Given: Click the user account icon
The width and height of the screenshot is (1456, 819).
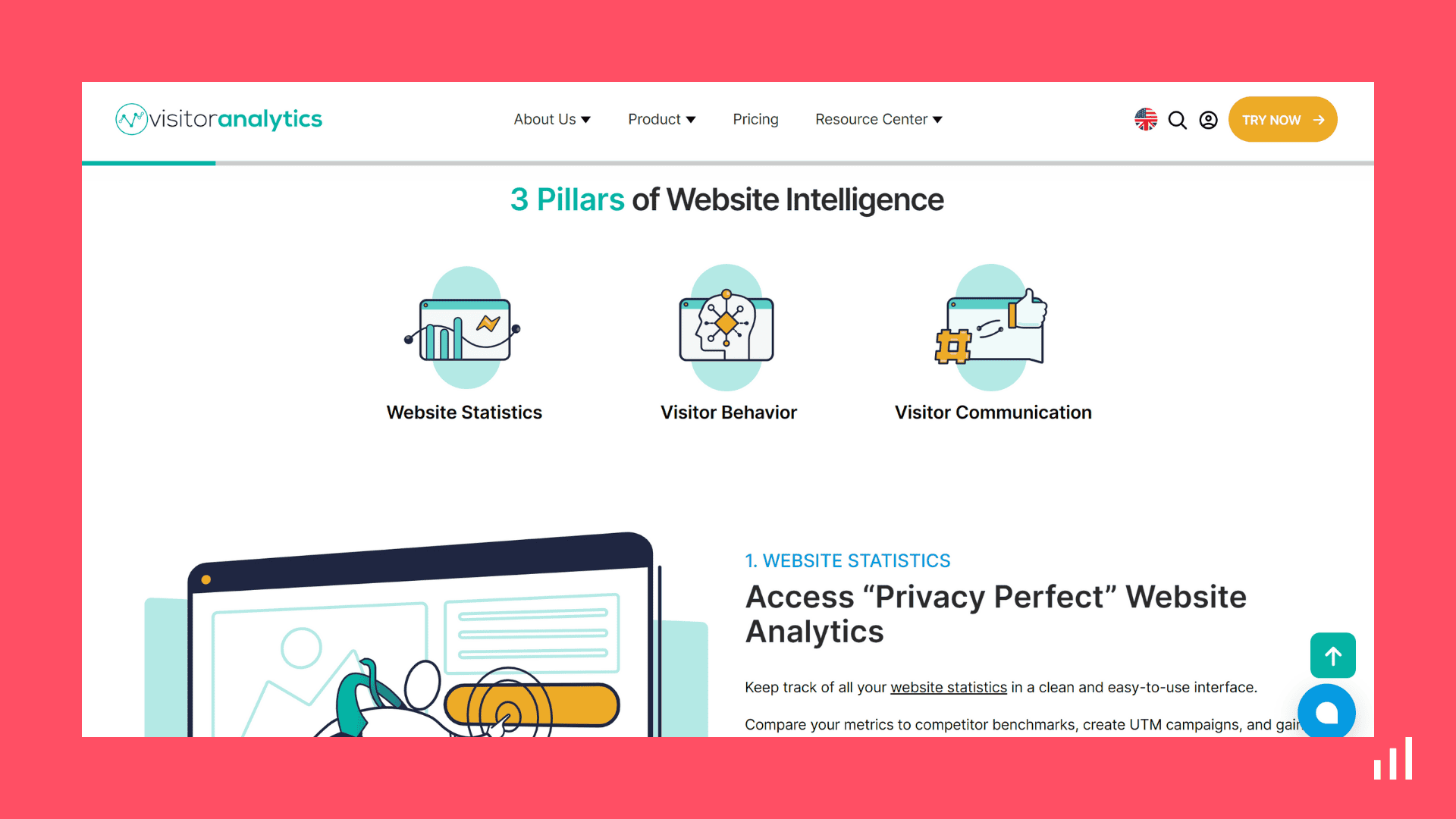Looking at the screenshot, I should pos(1209,120).
